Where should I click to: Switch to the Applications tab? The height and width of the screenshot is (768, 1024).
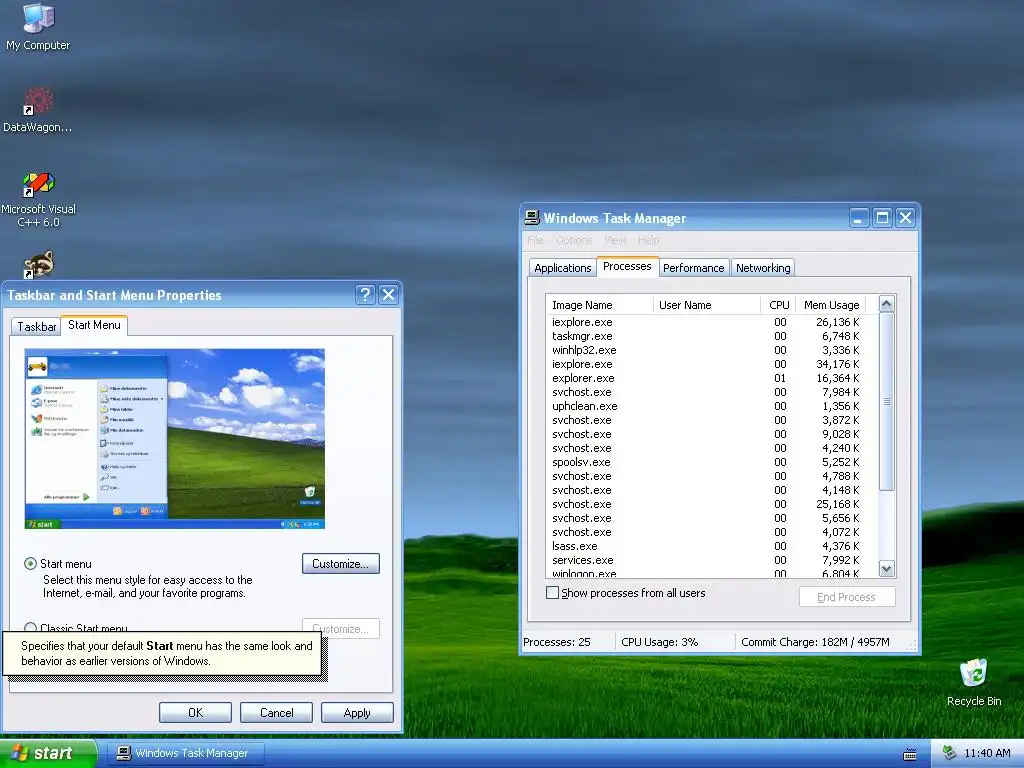tap(562, 268)
